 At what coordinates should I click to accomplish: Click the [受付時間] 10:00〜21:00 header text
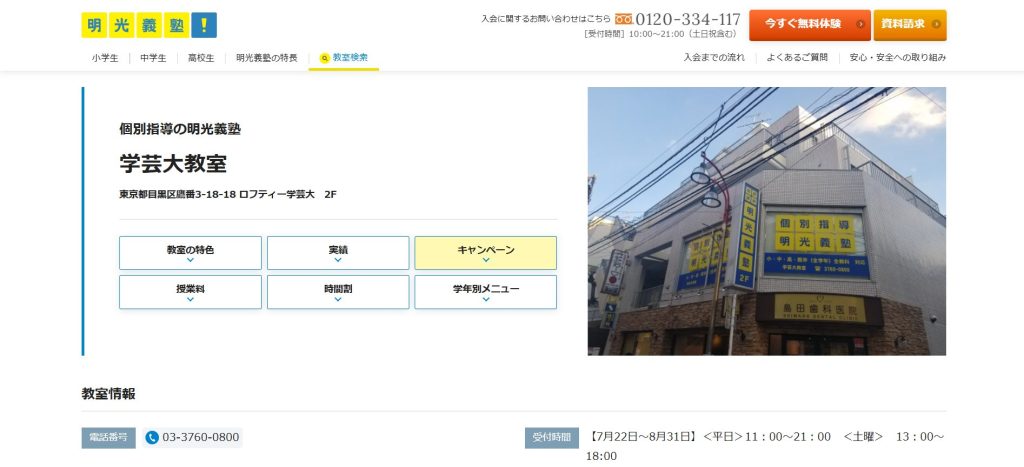tap(661, 34)
